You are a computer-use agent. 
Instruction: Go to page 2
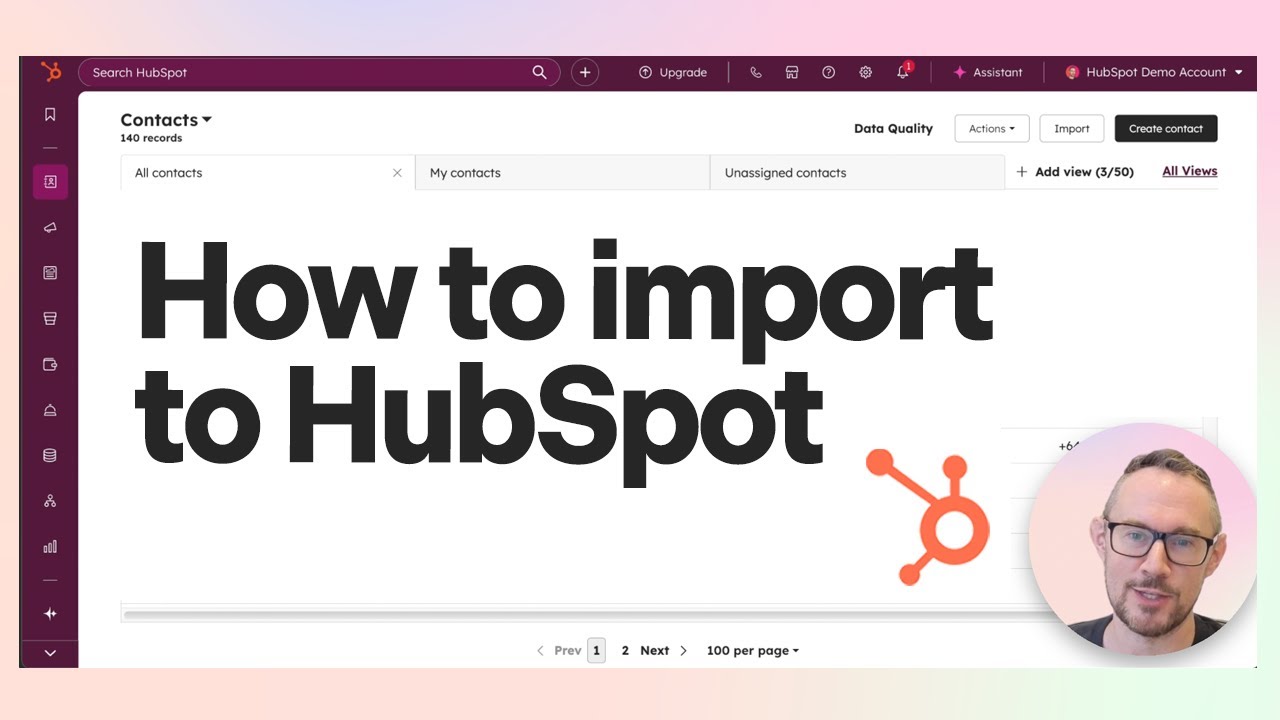(625, 650)
